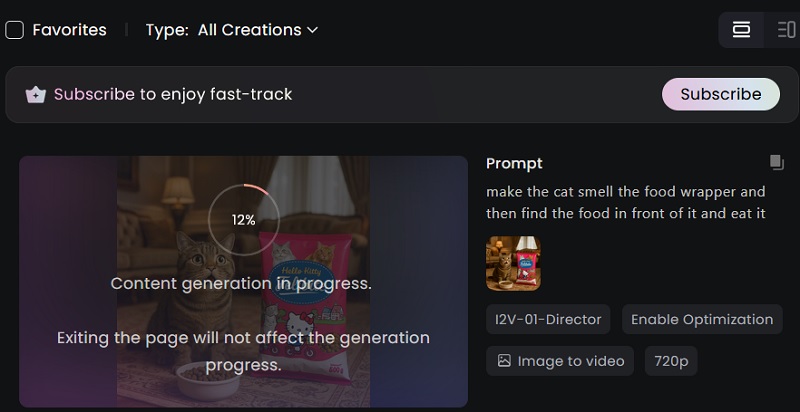Copy the prompt using the copy icon
The width and height of the screenshot is (800, 412).
(x=776, y=162)
